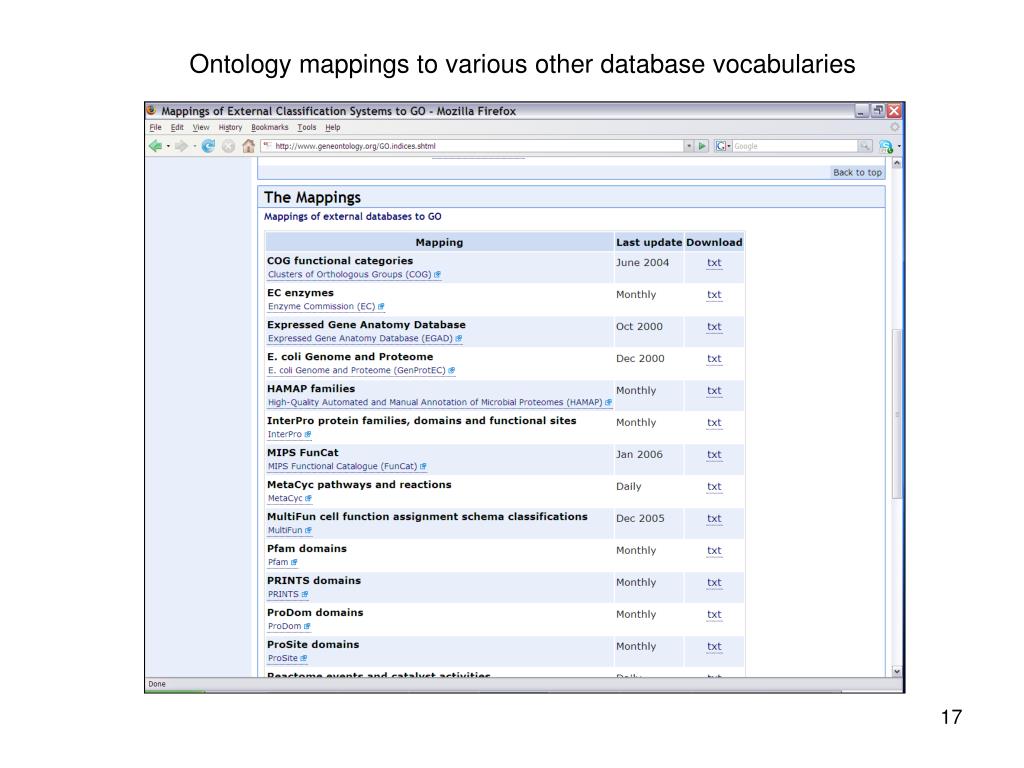
Task: Open the View menu
Action: coord(200,127)
